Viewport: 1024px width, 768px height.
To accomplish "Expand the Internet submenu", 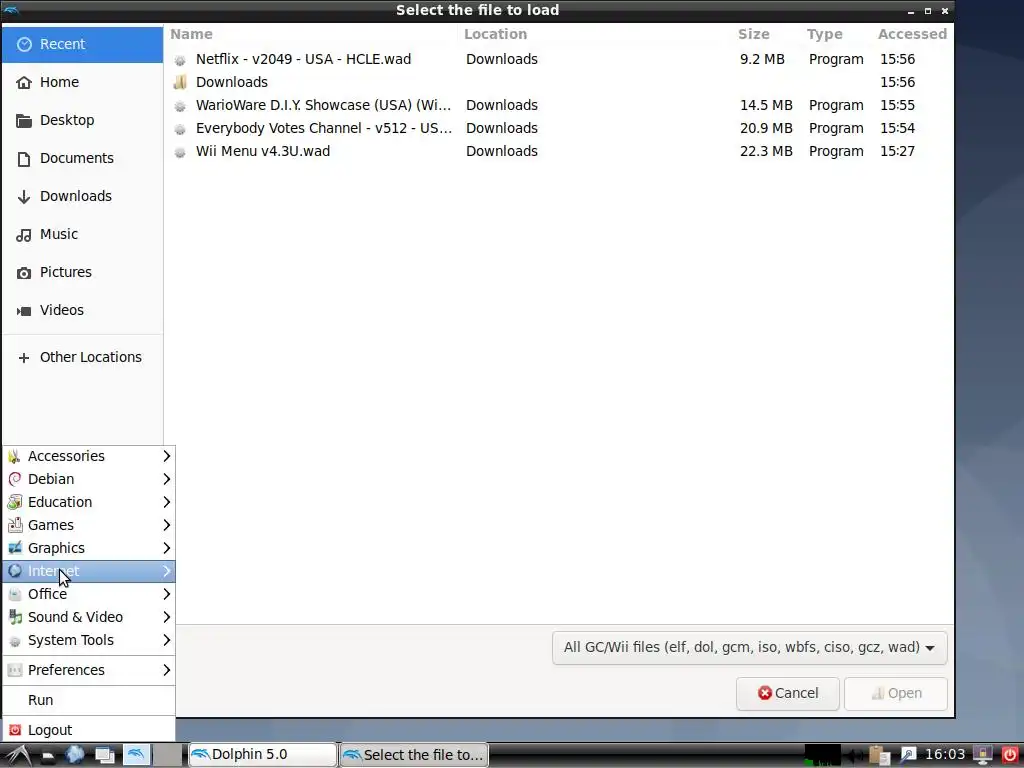I will [x=89, y=571].
